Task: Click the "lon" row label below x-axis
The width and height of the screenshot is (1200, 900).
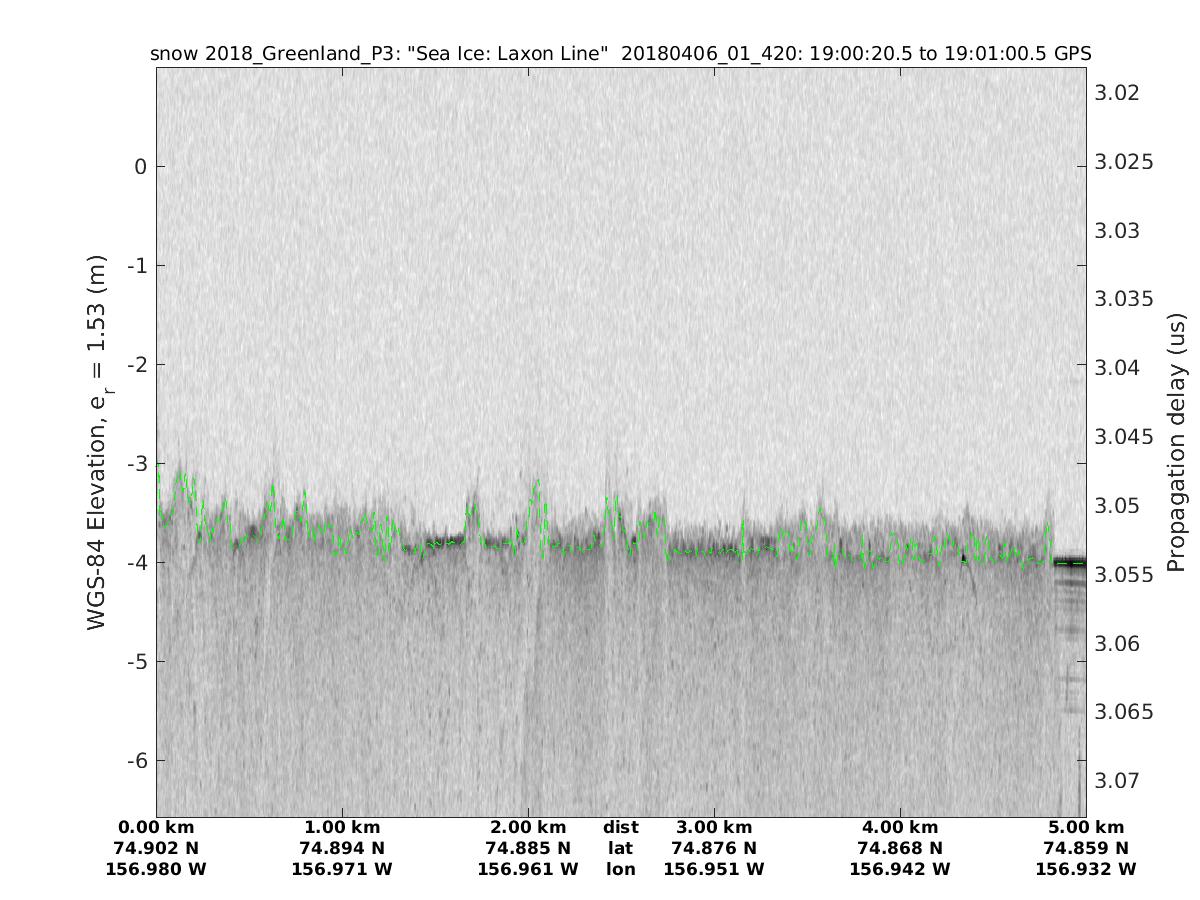Action: click(x=620, y=870)
